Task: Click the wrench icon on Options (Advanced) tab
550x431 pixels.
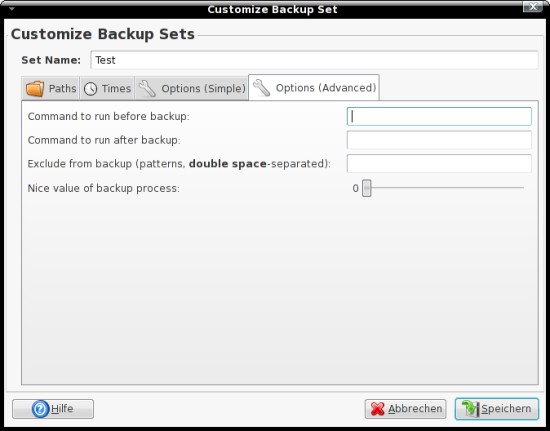Action: coord(262,88)
